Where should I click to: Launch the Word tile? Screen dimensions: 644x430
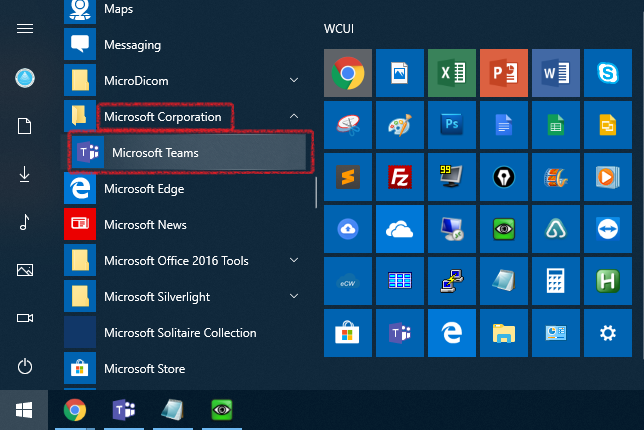pos(556,73)
